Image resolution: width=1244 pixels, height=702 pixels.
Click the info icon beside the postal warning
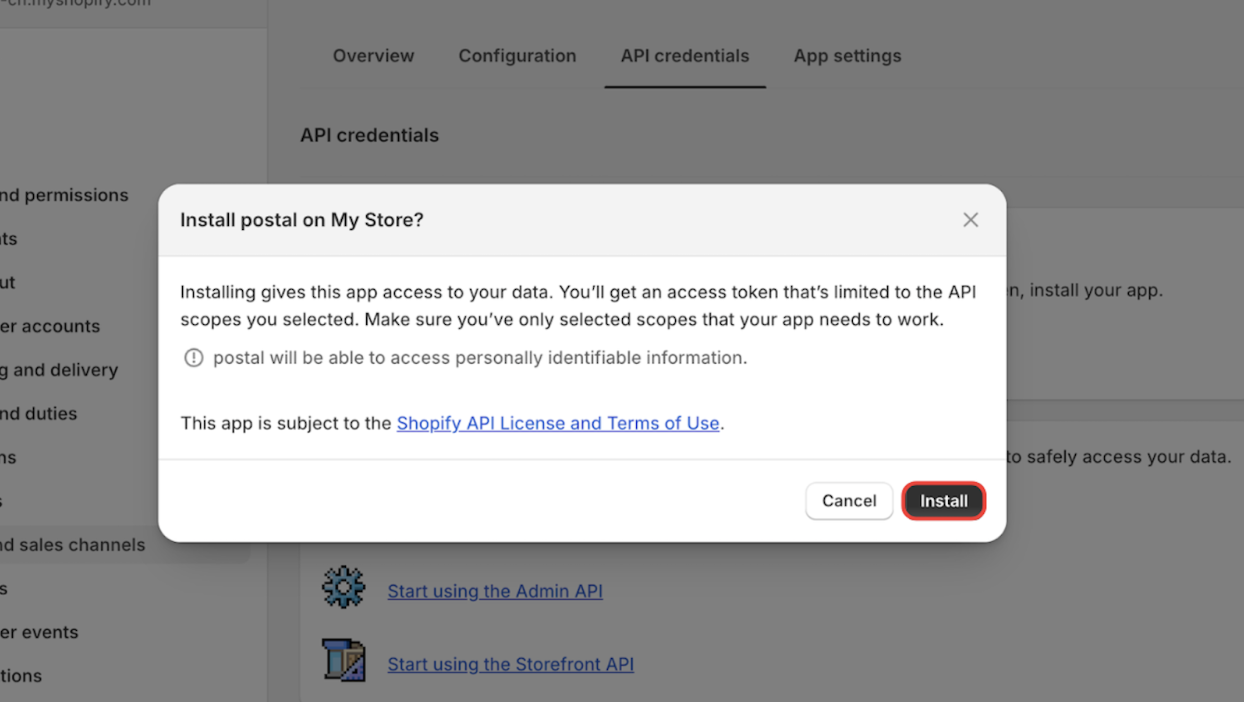[193, 358]
